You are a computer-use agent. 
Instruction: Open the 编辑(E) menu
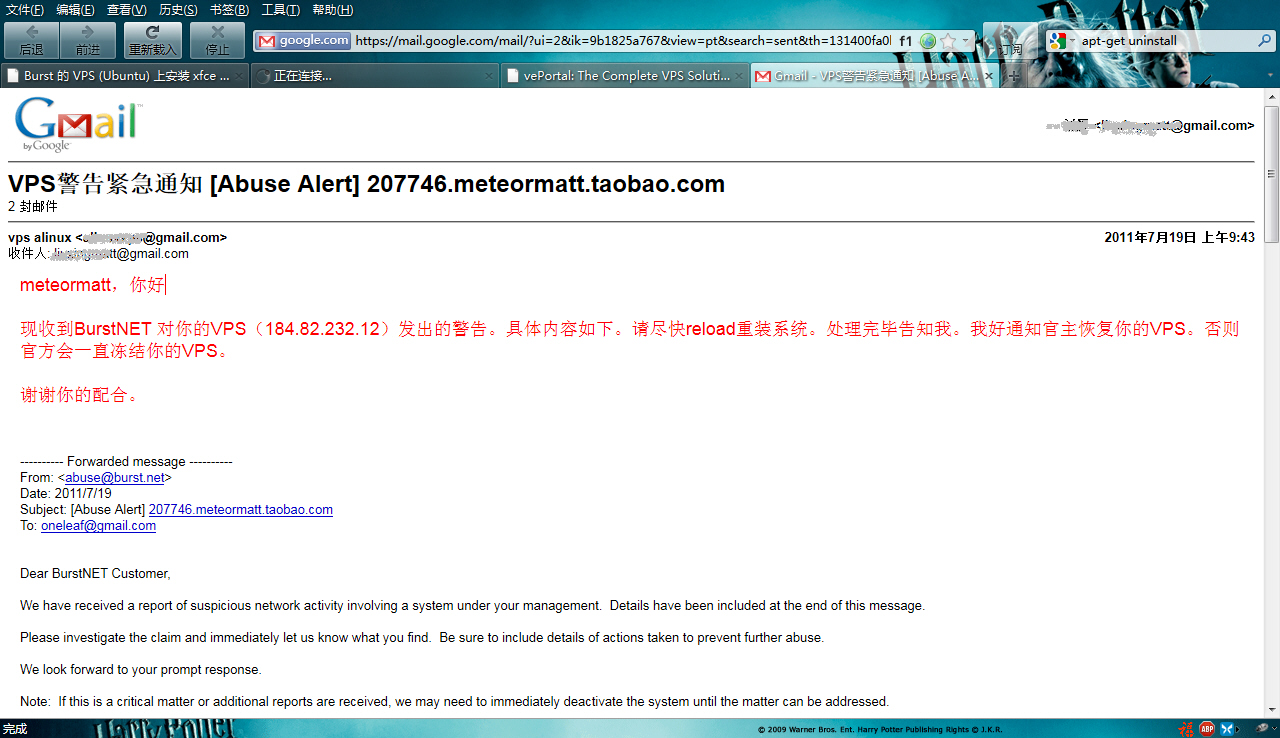[75, 10]
